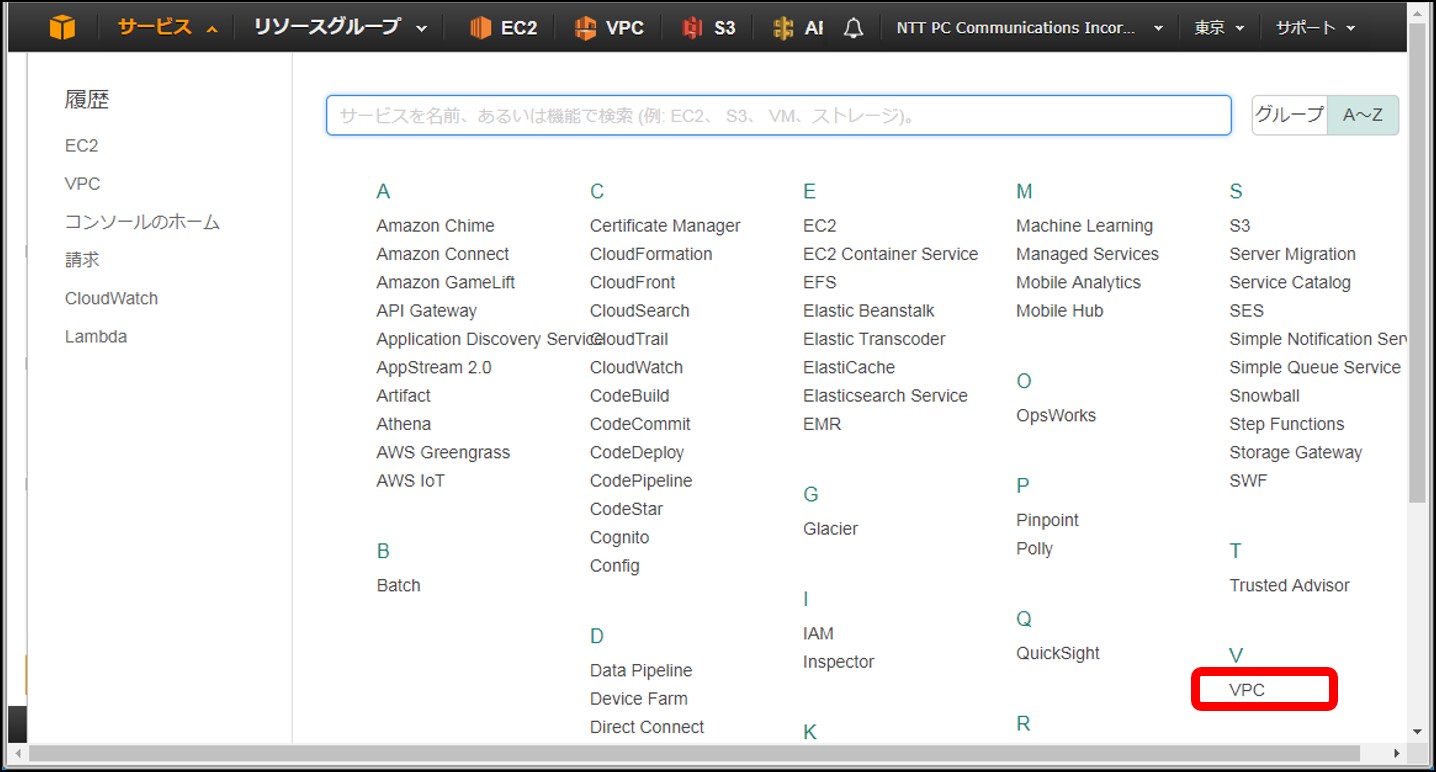Open Cognito service
This screenshot has width=1436, height=772.
[x=619, y=537]
